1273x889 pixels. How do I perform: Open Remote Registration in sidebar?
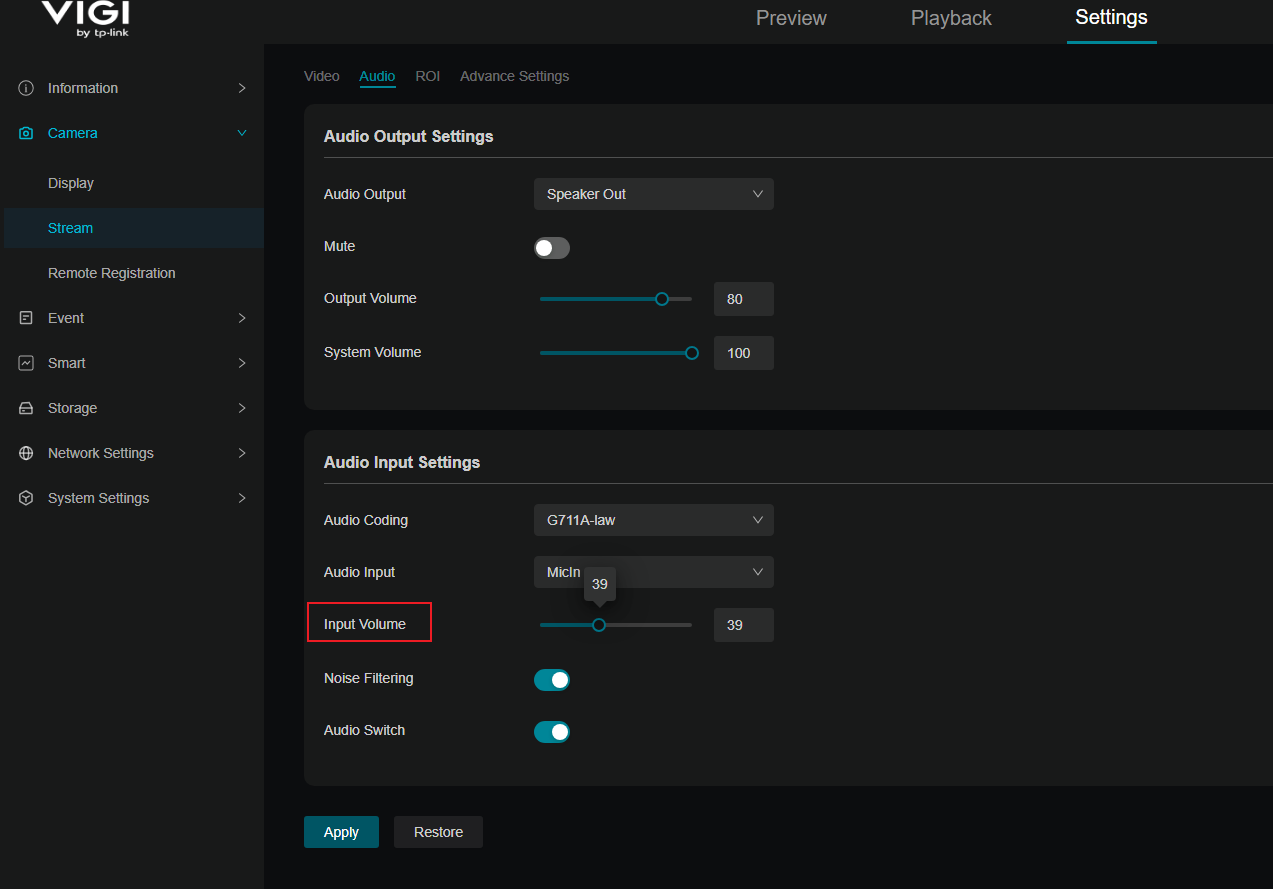click(x=112, y=273)
